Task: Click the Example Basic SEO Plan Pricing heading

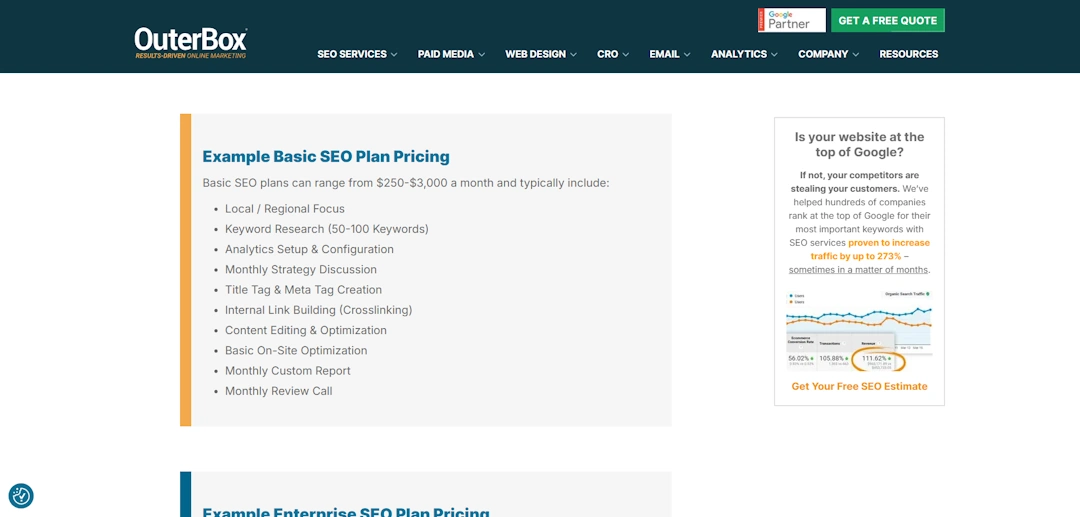Action: click(326, 156)
